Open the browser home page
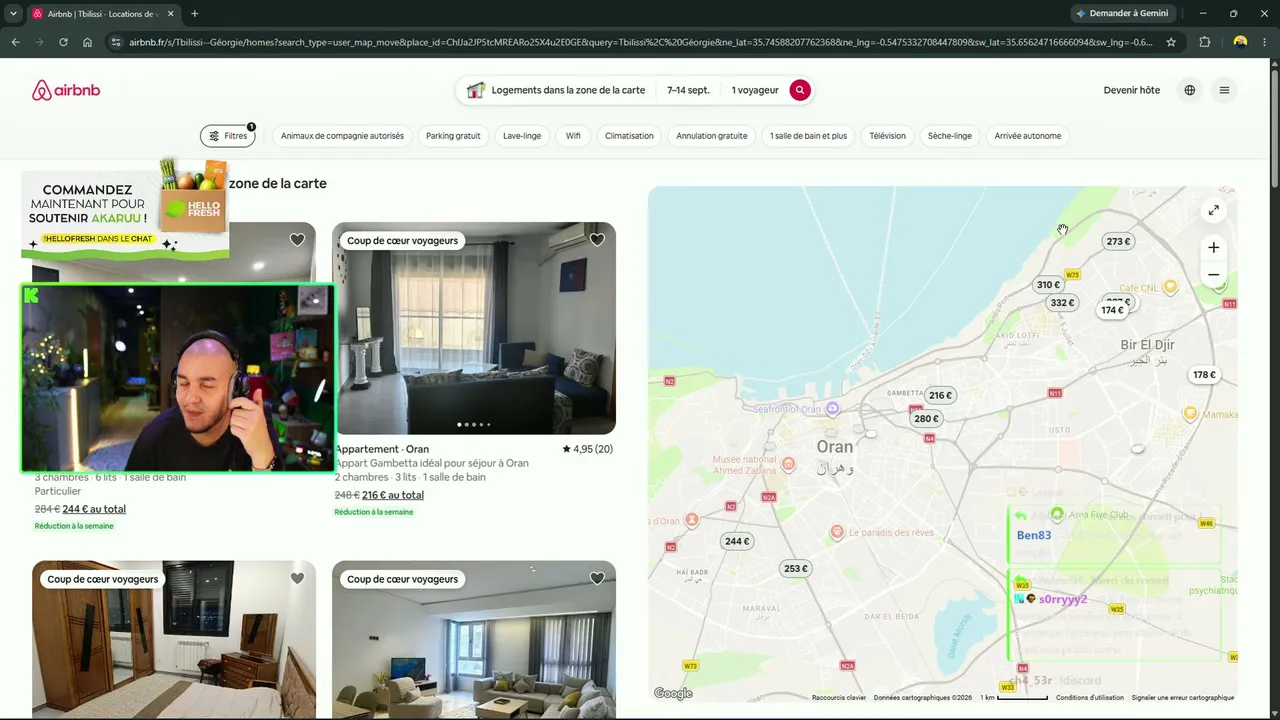Image resolution: width=1280 pixels, height=720 pixels. click(87, 42)
